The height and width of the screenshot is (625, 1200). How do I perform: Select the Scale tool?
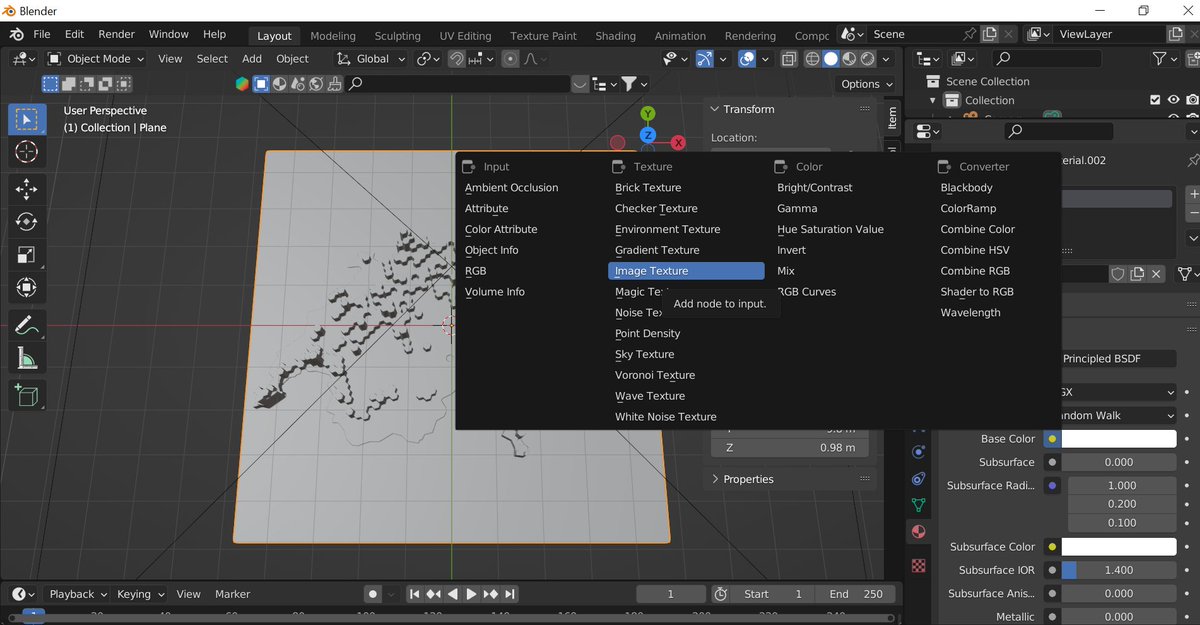pyautogui.click(x=27, y=255)
